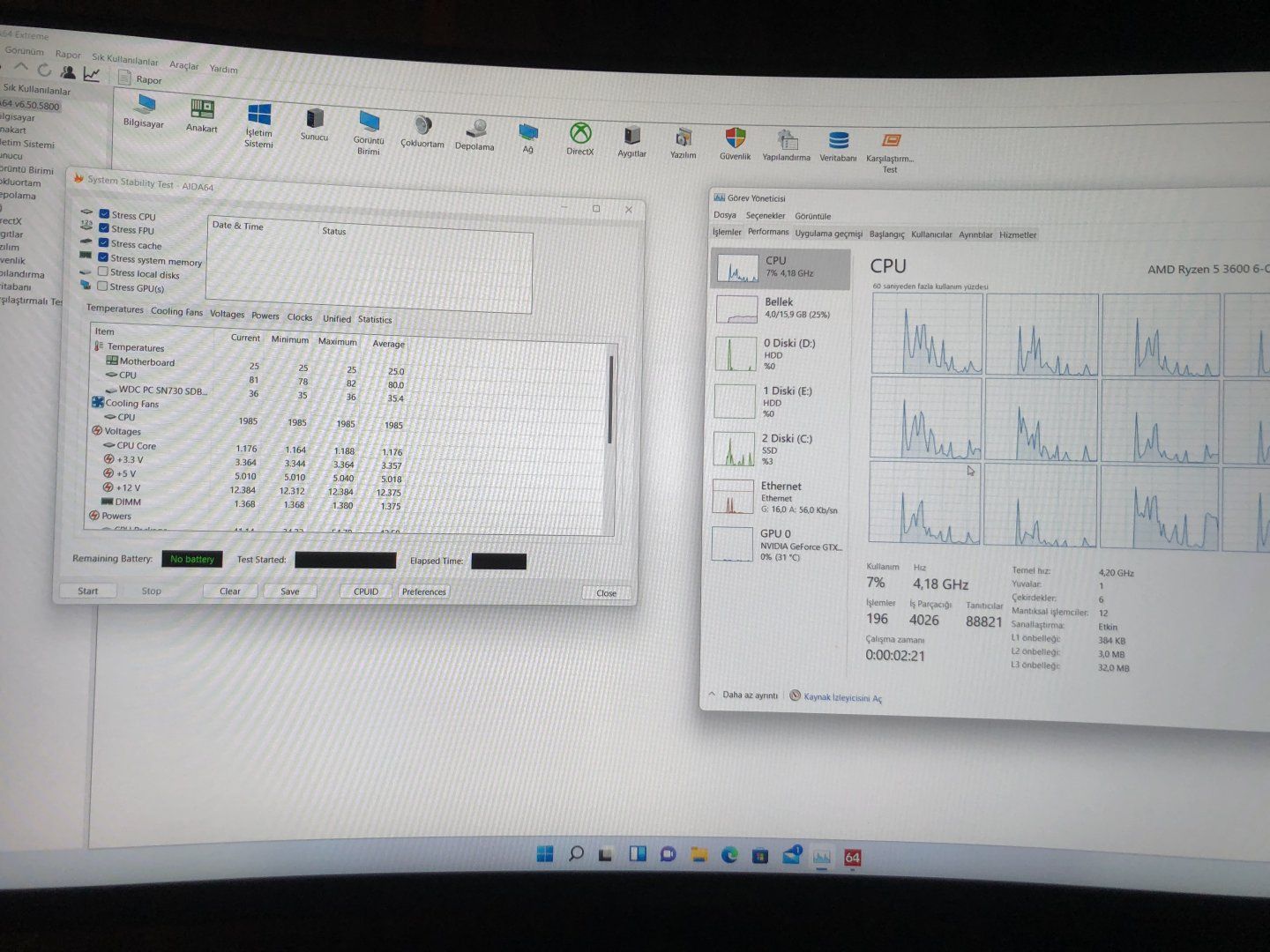Open the İşletim Sistemi icon
Image resolution: width=1270 pixels, height=952 pixels.
[x=259, y=125]
